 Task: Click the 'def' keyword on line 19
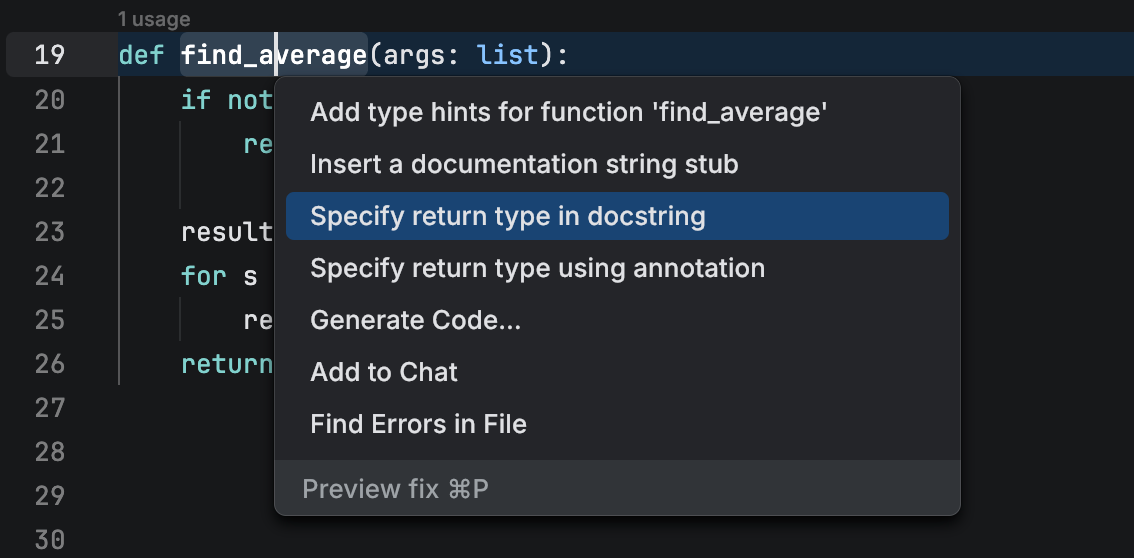point(142,55)
